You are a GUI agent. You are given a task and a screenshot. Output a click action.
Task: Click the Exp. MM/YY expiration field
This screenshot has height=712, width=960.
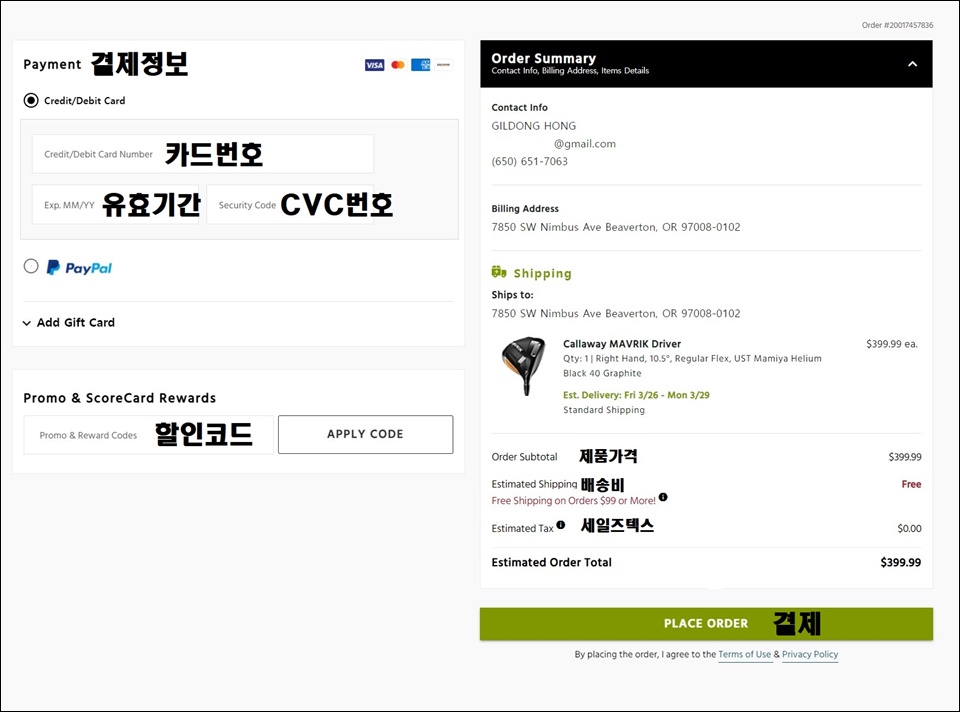click(116, 204)
